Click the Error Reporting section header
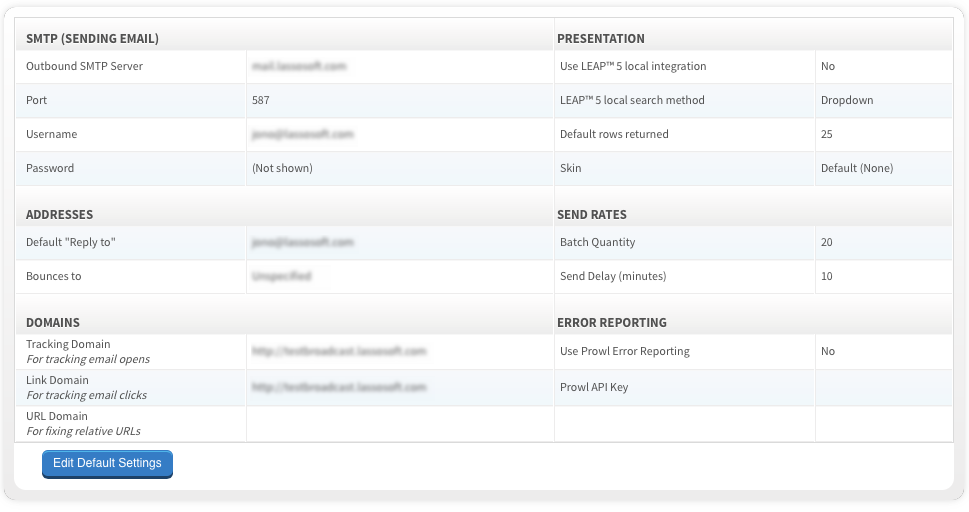This screenshot has width=969, height=512. coord(612,322)
